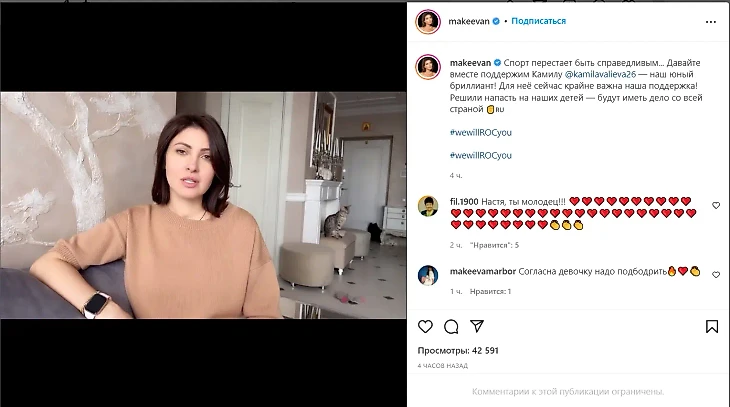Share post via paper plane icon

477,326
